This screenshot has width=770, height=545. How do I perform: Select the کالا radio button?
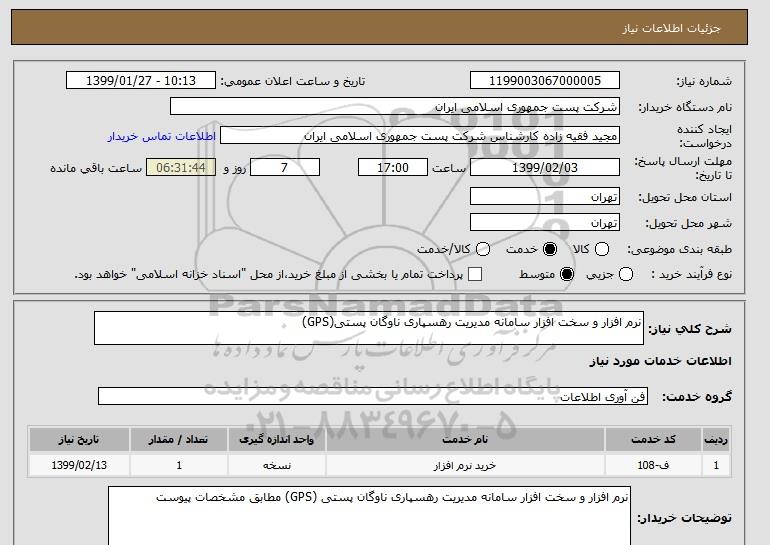point(602,249)
